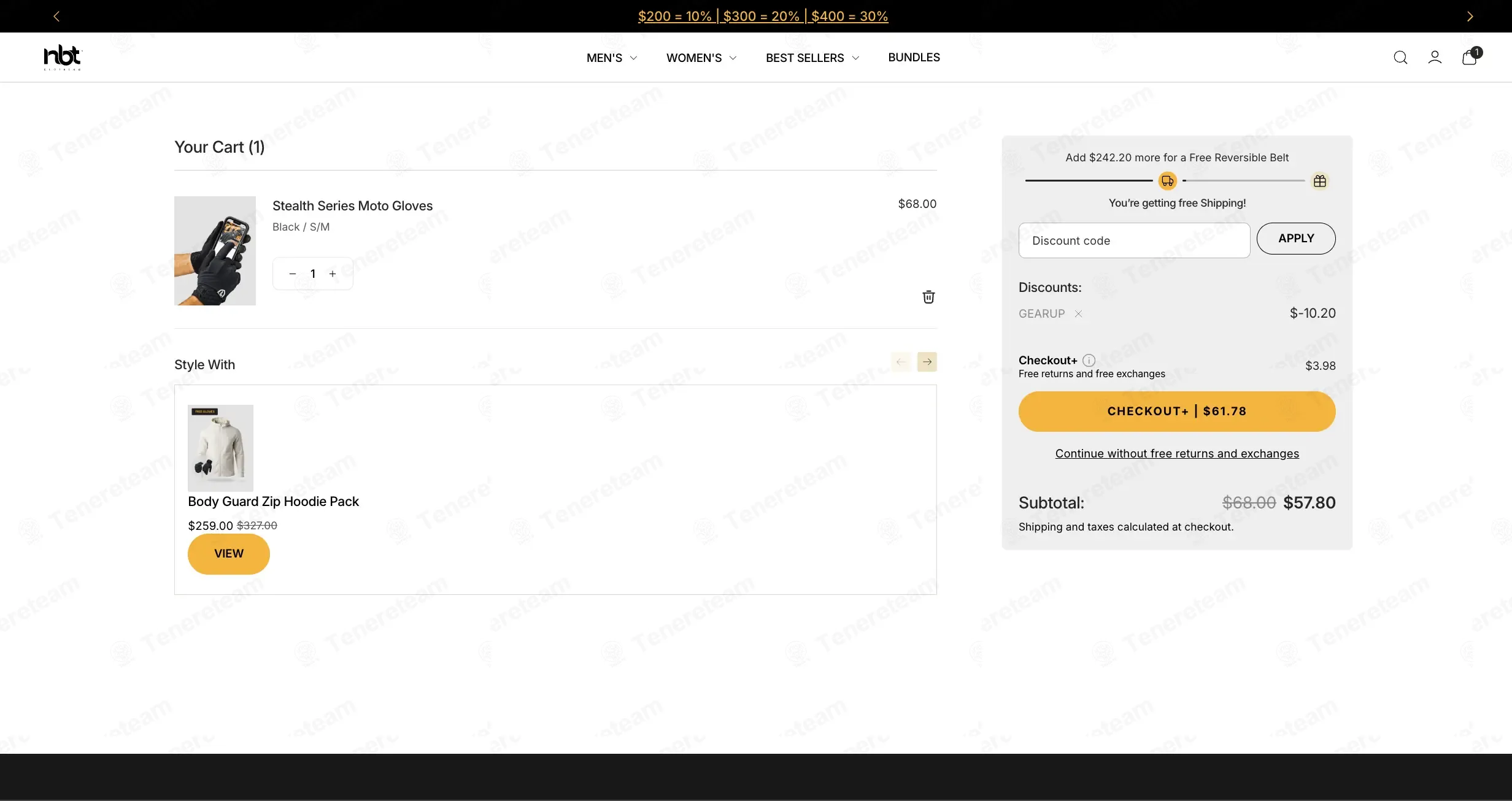Show Checkout+ info tooltip icon
Image resolution: width=1512 pixels, height=801 pixels.
click(x=1089, y=360)
